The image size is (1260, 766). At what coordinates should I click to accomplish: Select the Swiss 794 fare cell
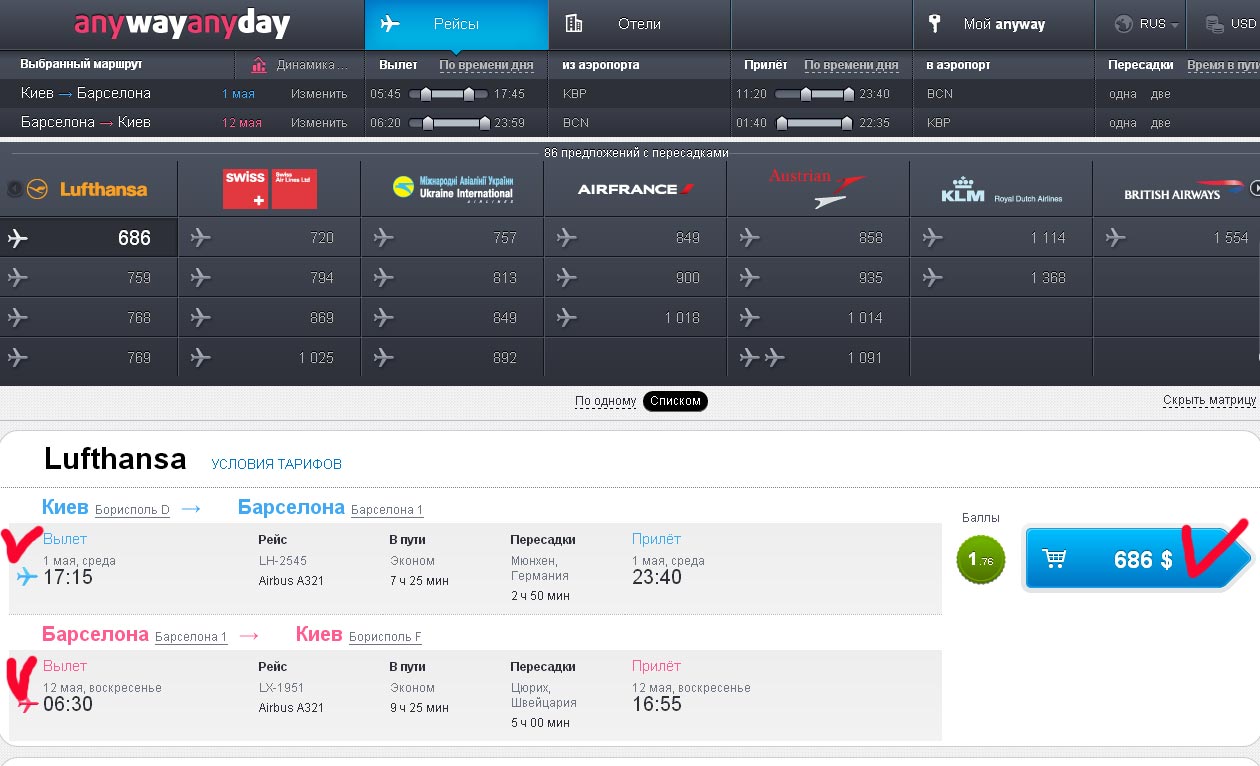click(269, 278)
